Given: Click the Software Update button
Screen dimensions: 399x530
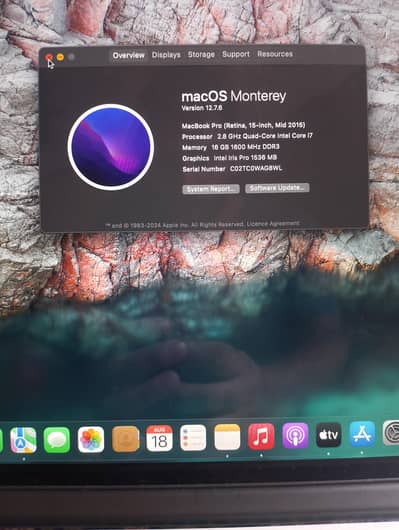Looking at the screenshot, I should point(277,188).
